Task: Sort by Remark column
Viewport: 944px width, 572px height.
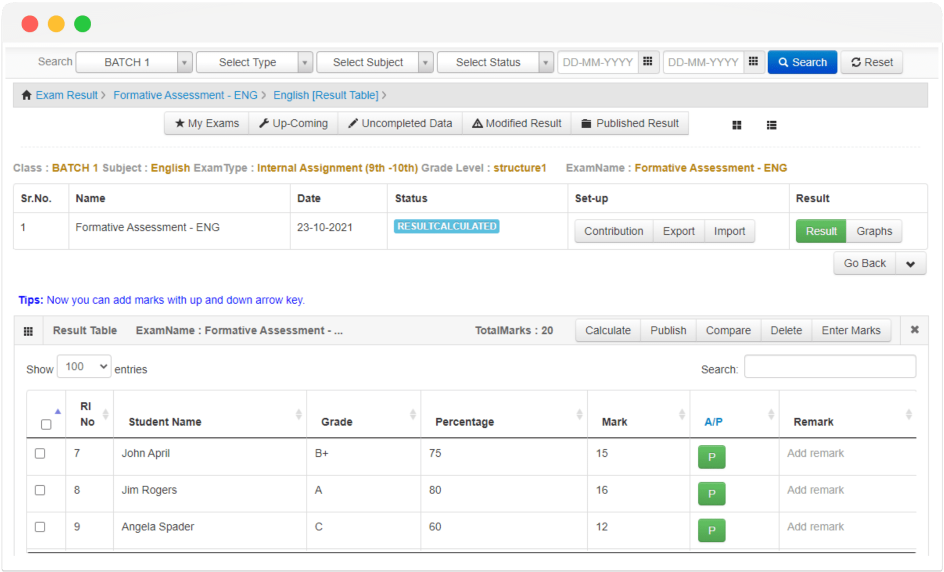Action: (908, 414)
